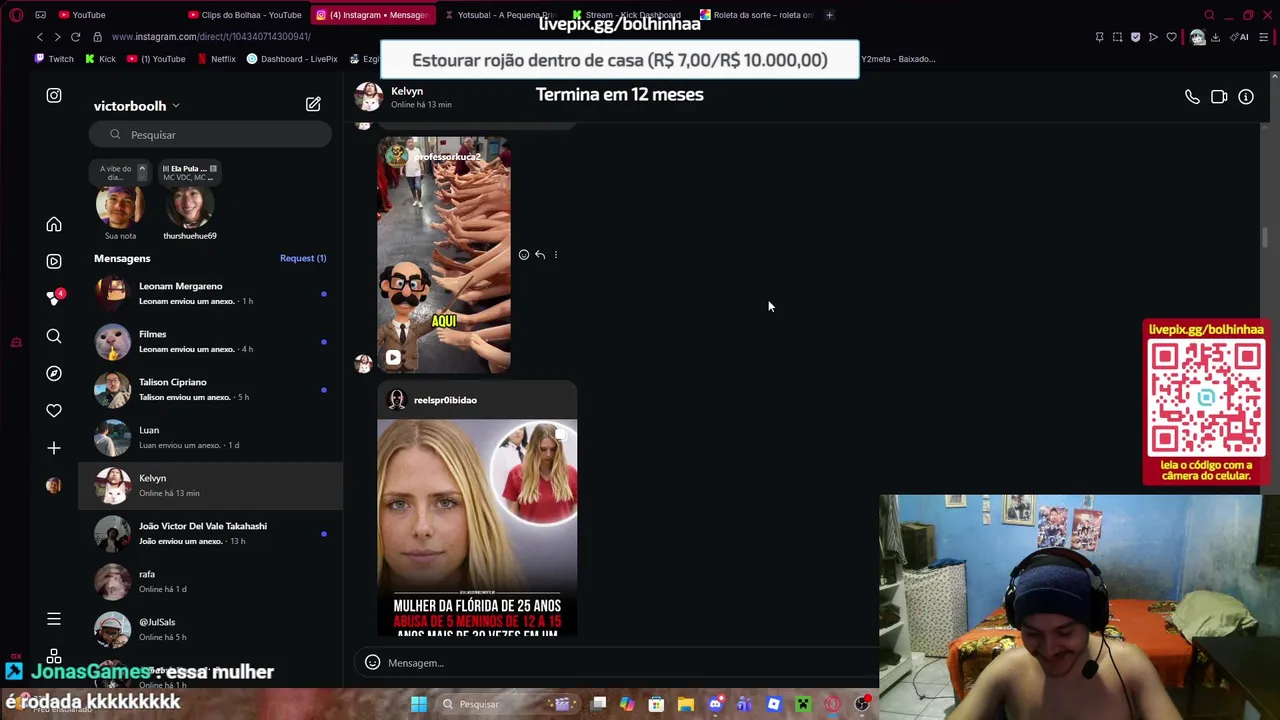
Task: Click the browser address bar URL
Action: point(211,37)
